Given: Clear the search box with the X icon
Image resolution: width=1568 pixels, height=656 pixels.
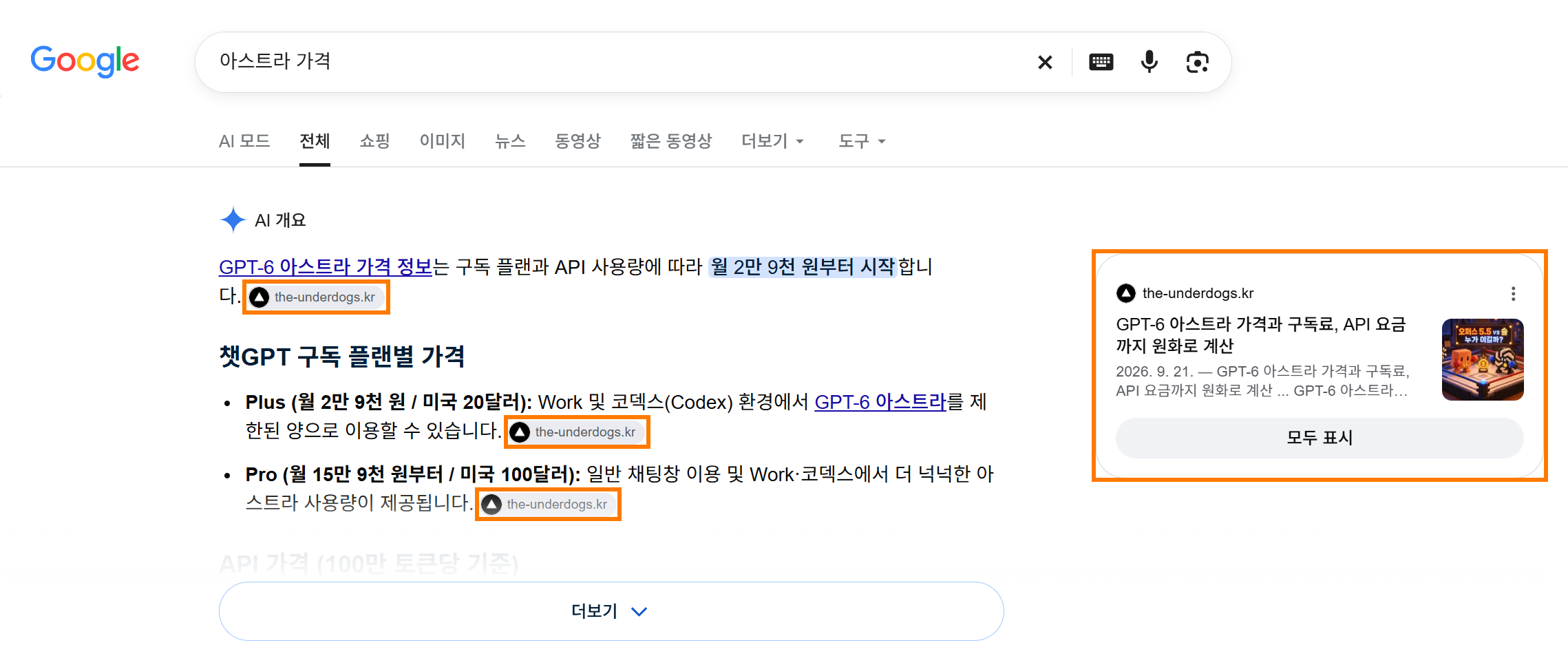Looking at the screenshot, I should pos(1045,63).
